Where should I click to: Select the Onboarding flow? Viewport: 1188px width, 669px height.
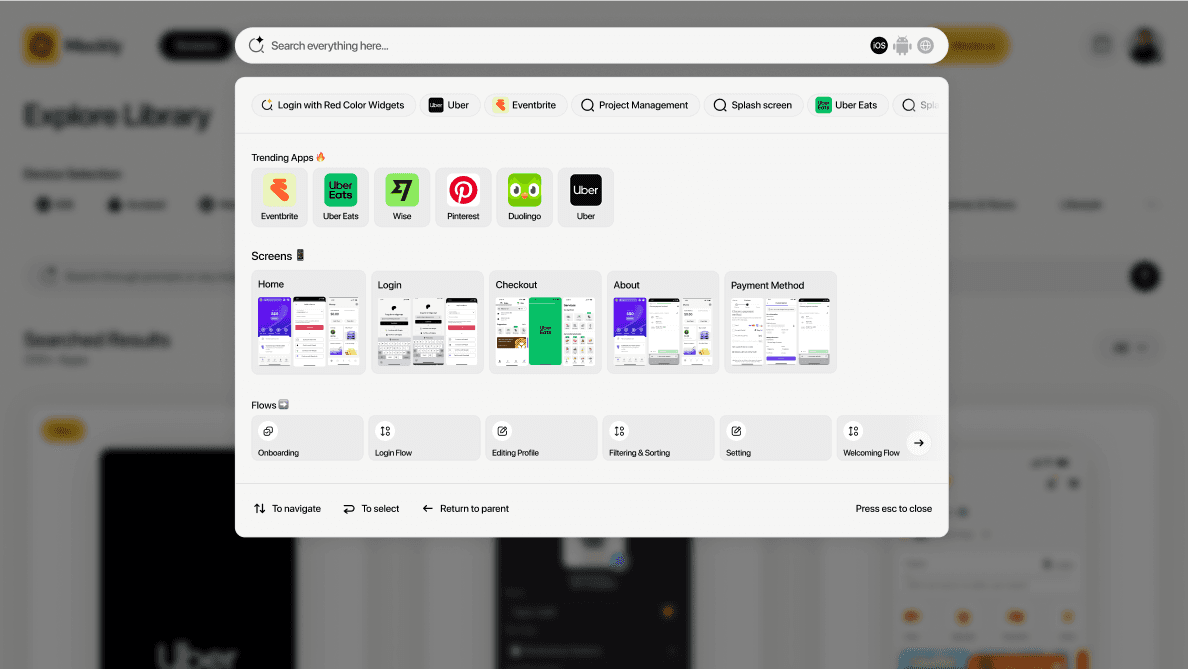point(308,438)
